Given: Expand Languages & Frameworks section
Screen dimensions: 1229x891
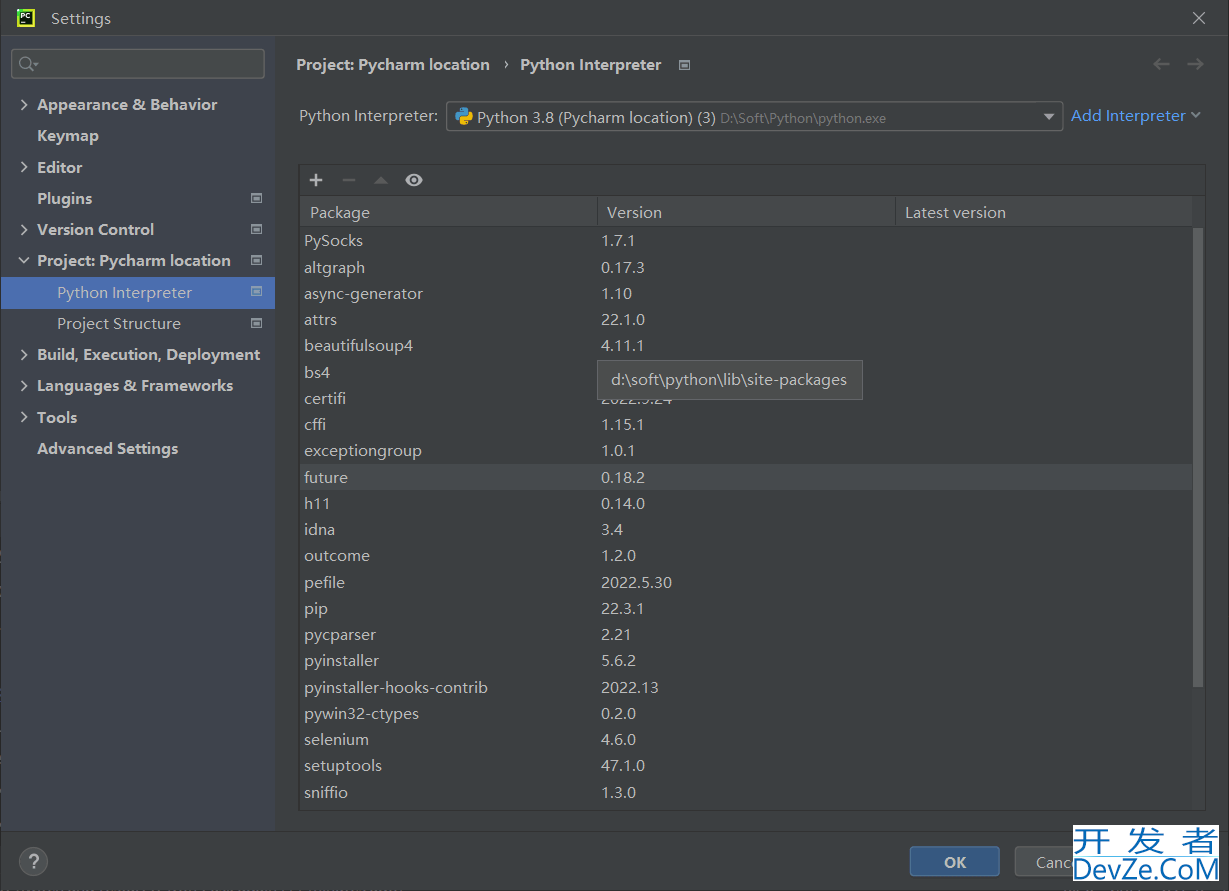Looking at the screenshot, I should tap(24, 385).
